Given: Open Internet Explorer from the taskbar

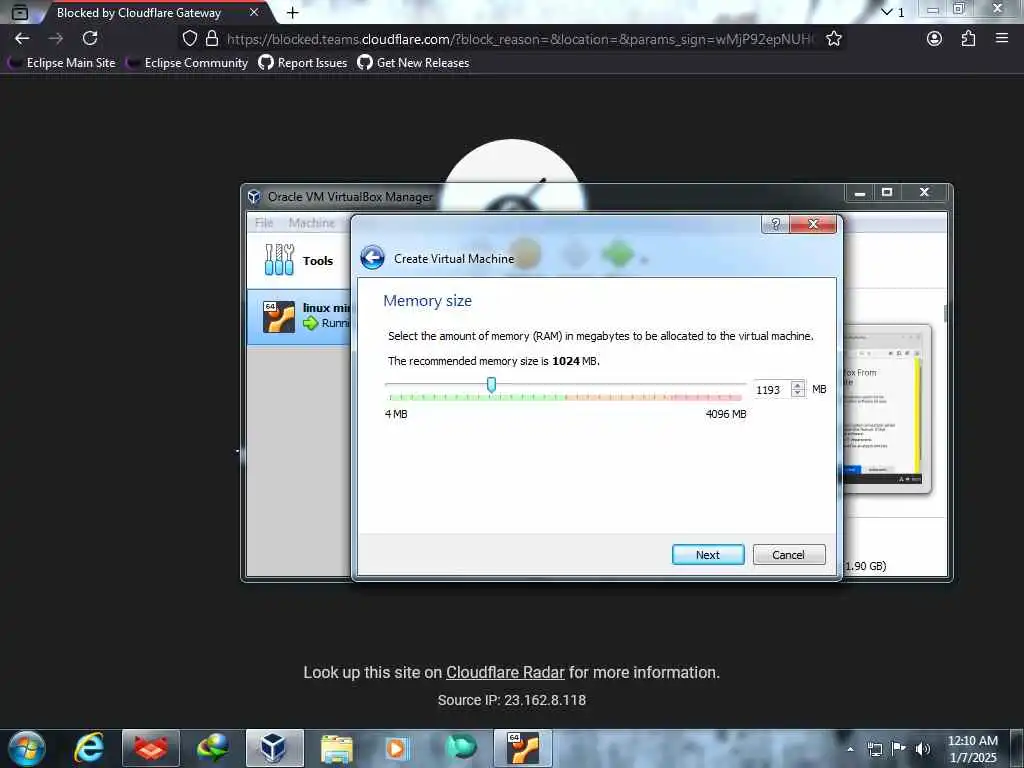Looking at the screenshot, I should click(x=89, y=748).
